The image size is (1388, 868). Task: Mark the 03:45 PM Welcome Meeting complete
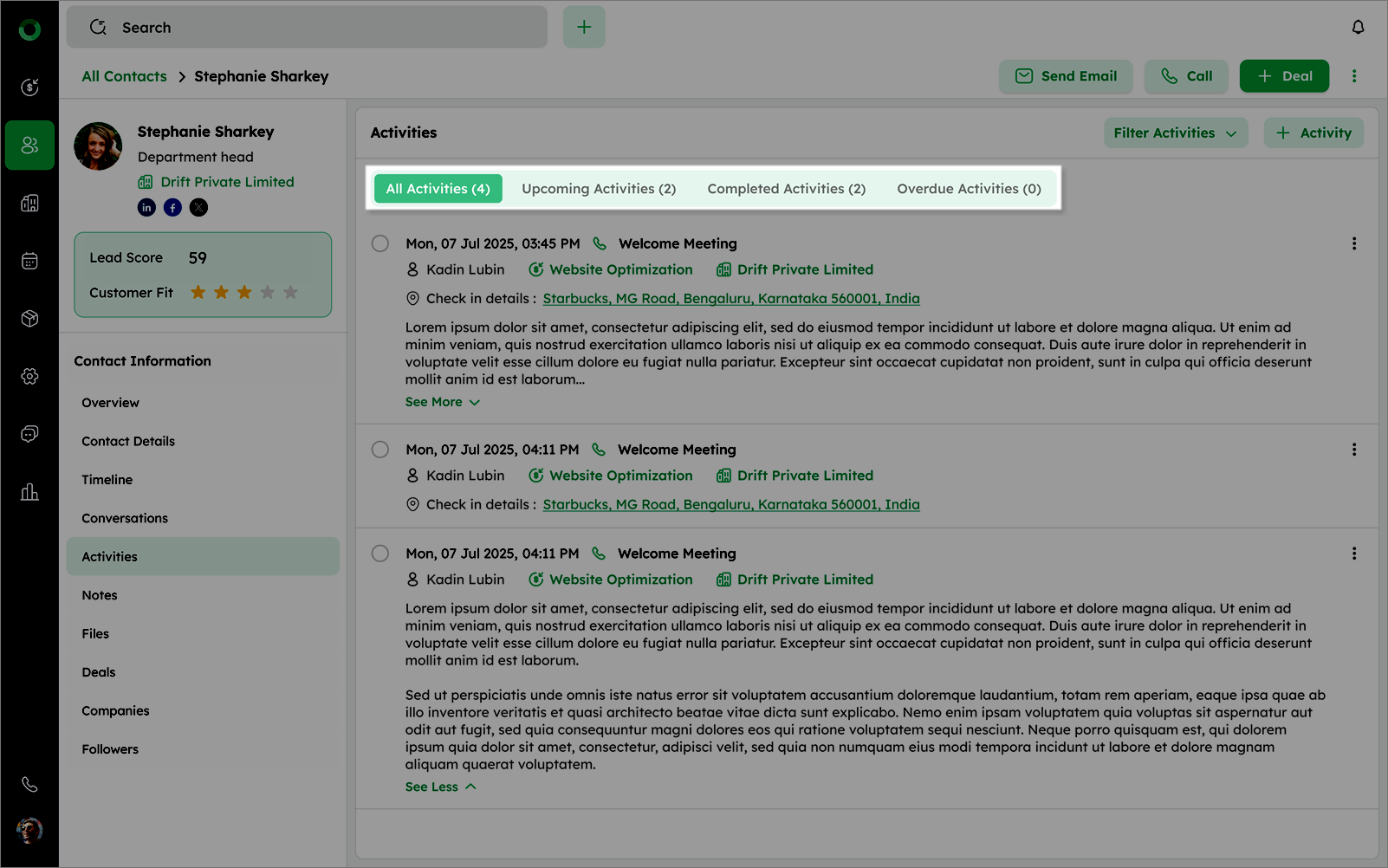pos(380,243)
